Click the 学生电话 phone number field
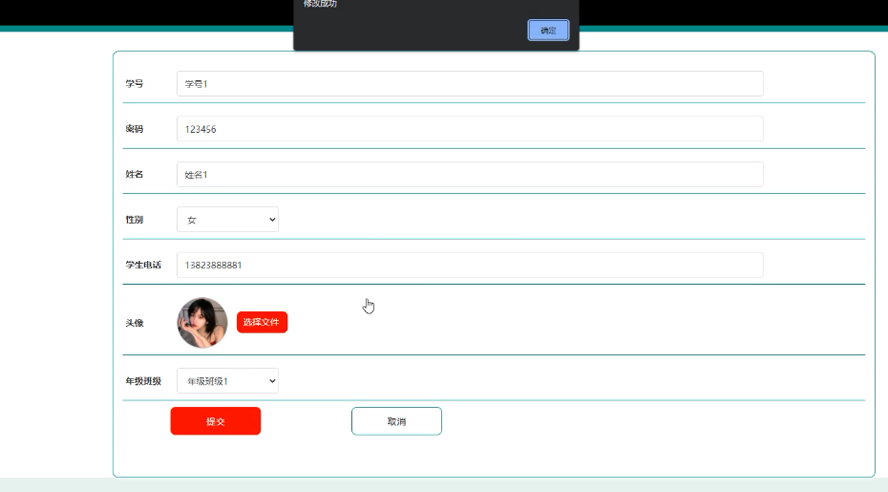Viewport: 888px width, 492px height. [470, 265]
